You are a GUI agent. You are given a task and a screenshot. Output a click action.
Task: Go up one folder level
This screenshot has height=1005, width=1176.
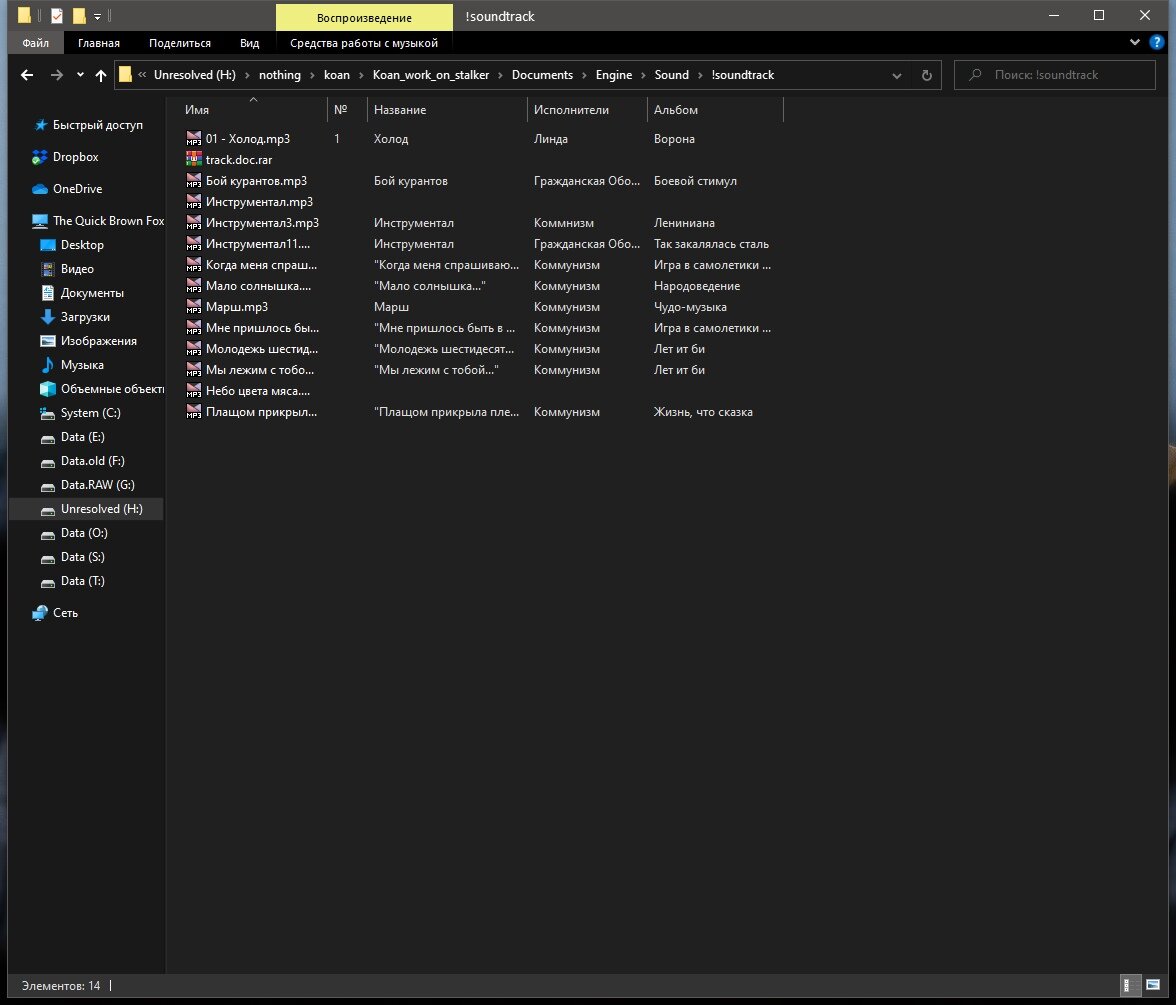point(100,75)
